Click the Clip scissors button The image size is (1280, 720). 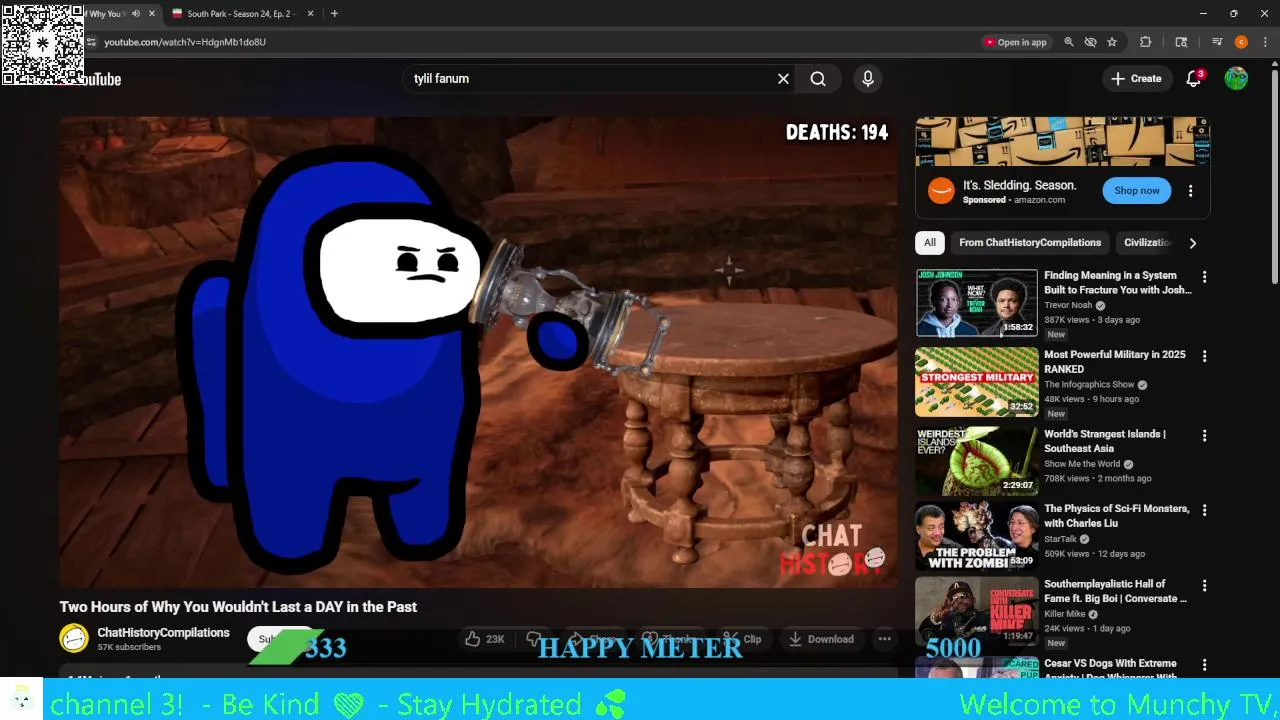point(742,639)
